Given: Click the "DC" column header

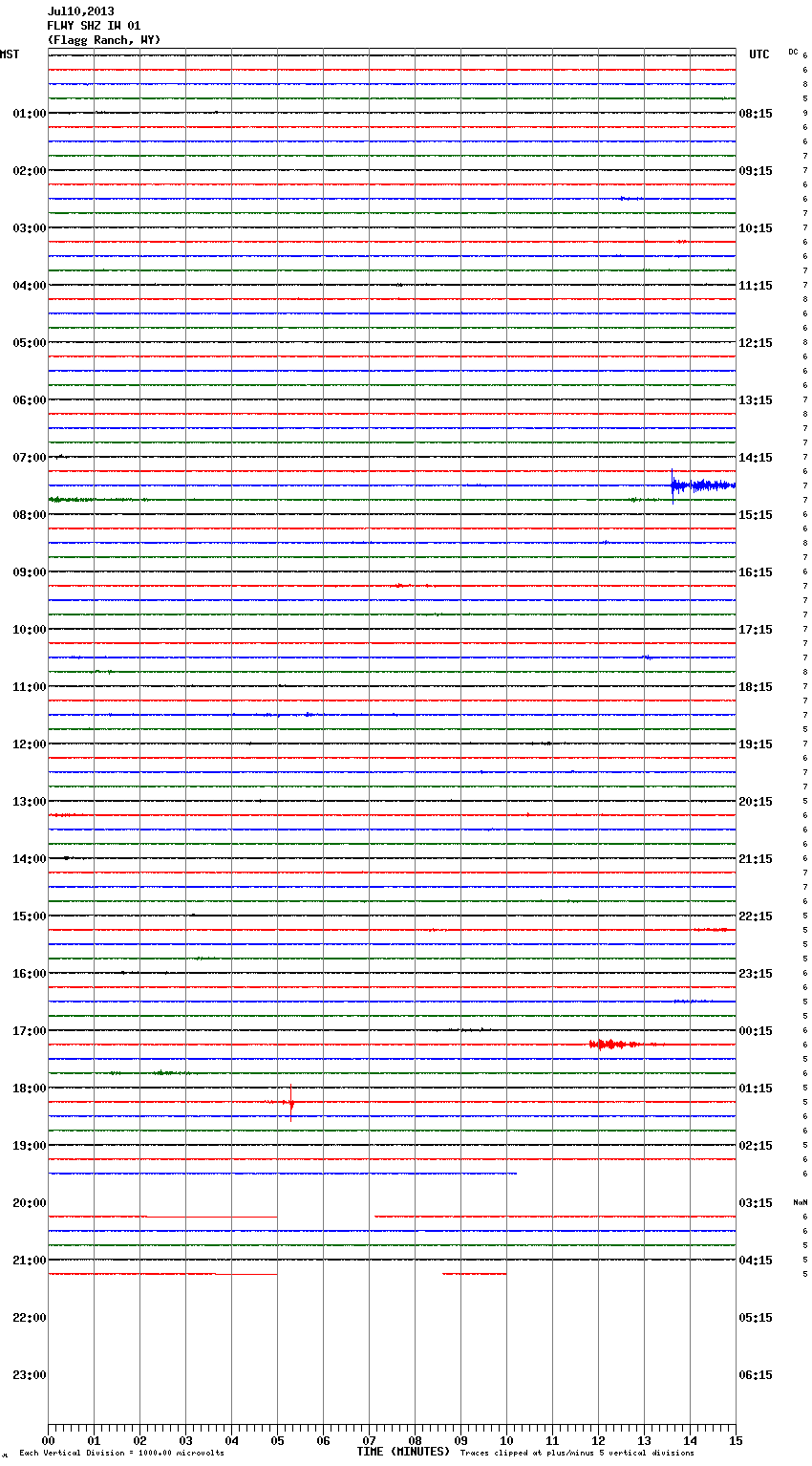Looking at the screenshot, I should [793, 52].
